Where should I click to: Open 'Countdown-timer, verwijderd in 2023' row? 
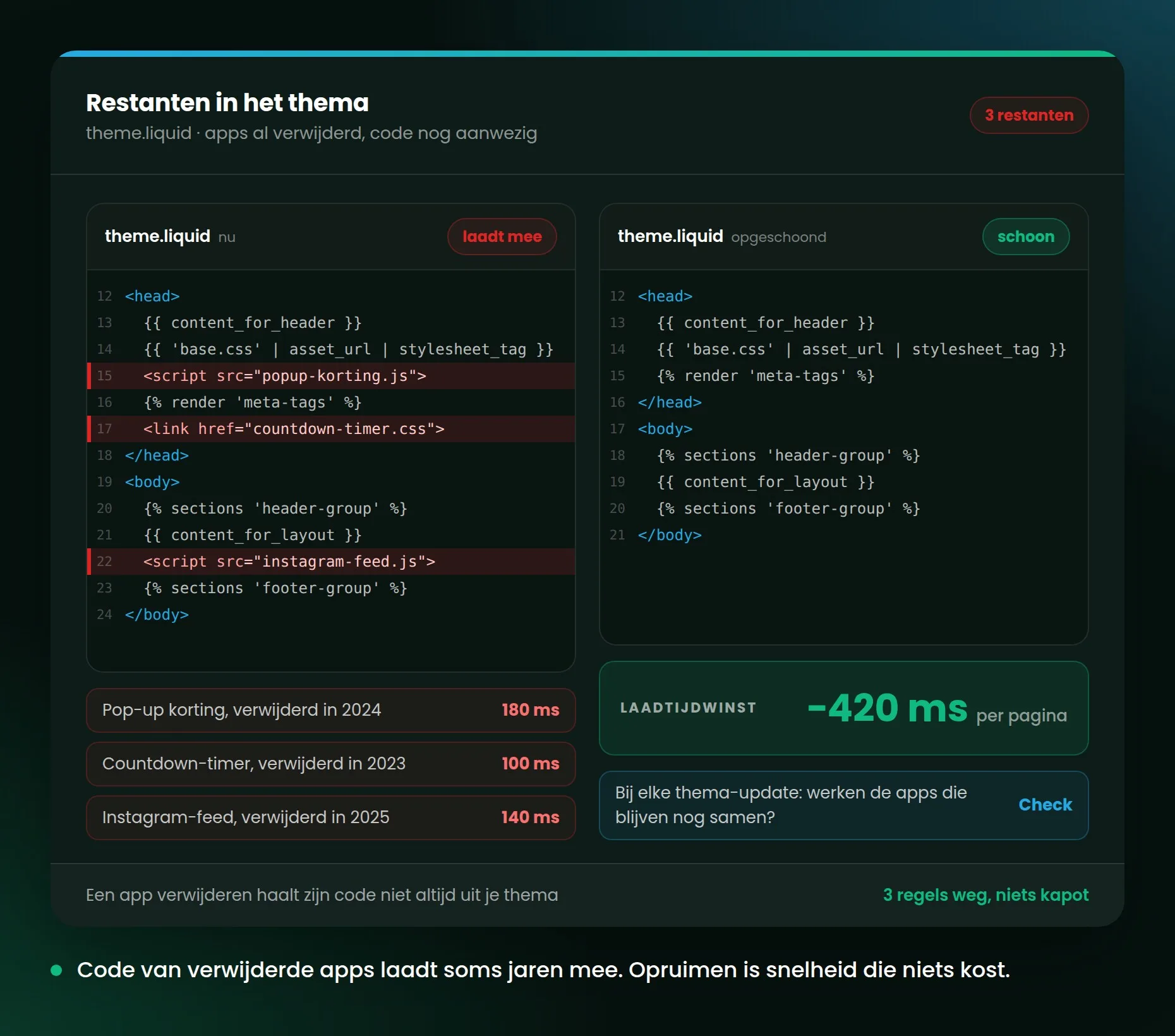pos(331,764)
